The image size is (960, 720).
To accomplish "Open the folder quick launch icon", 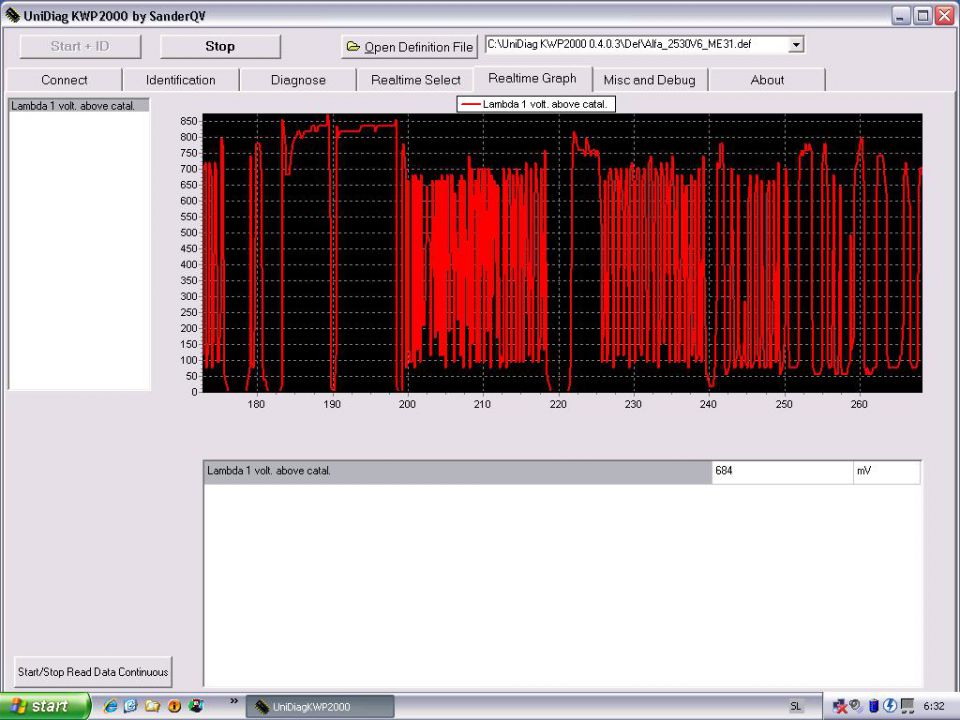I will [x=152, y=707].
